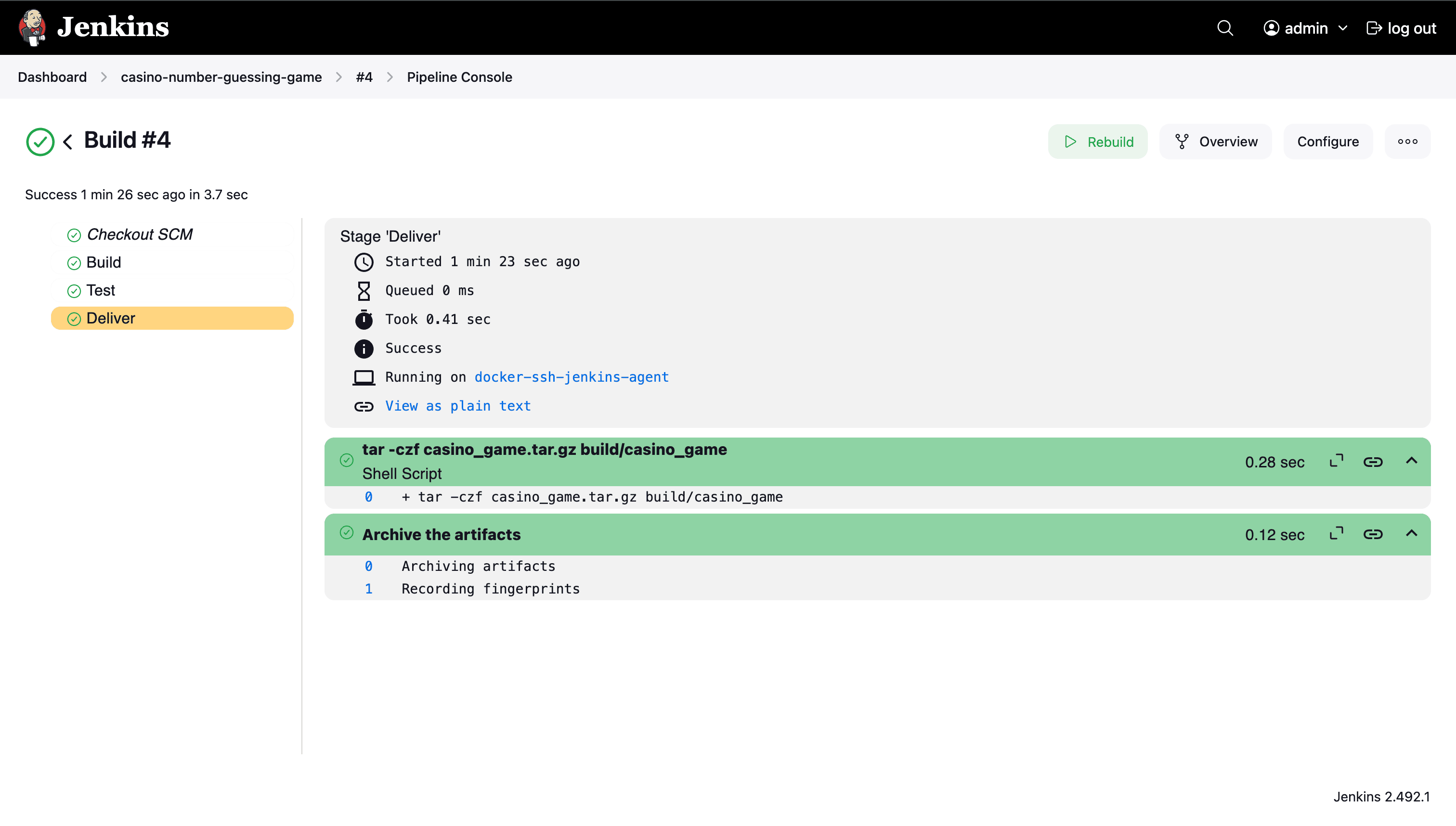Go to casino-number-guessing-game breadcrumb
Screen dimensions: 1456x826
tap(221, 77)
